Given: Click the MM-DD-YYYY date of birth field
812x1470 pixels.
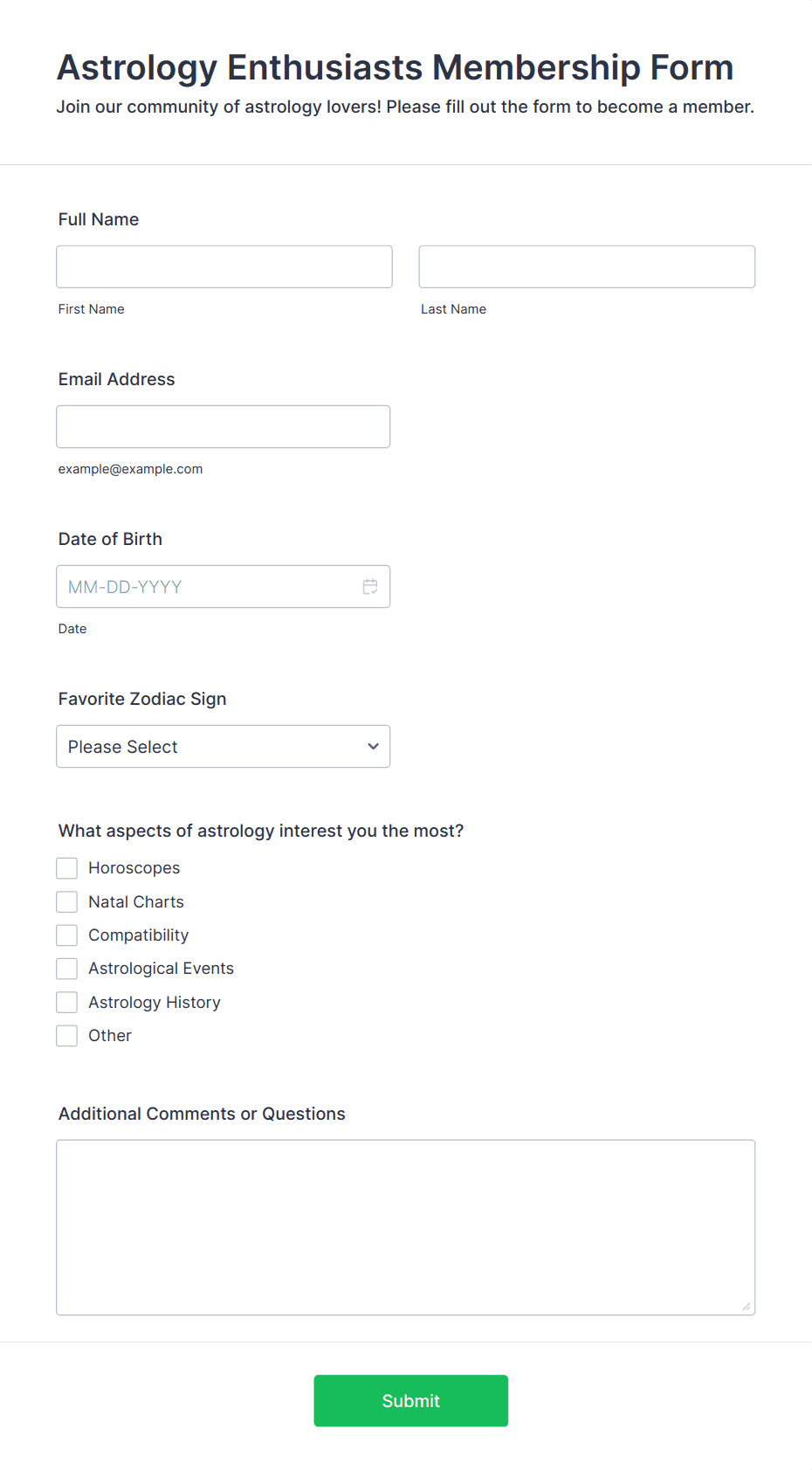Looking at the screenshot, I should pyautogui.click(x=224, y=587).
